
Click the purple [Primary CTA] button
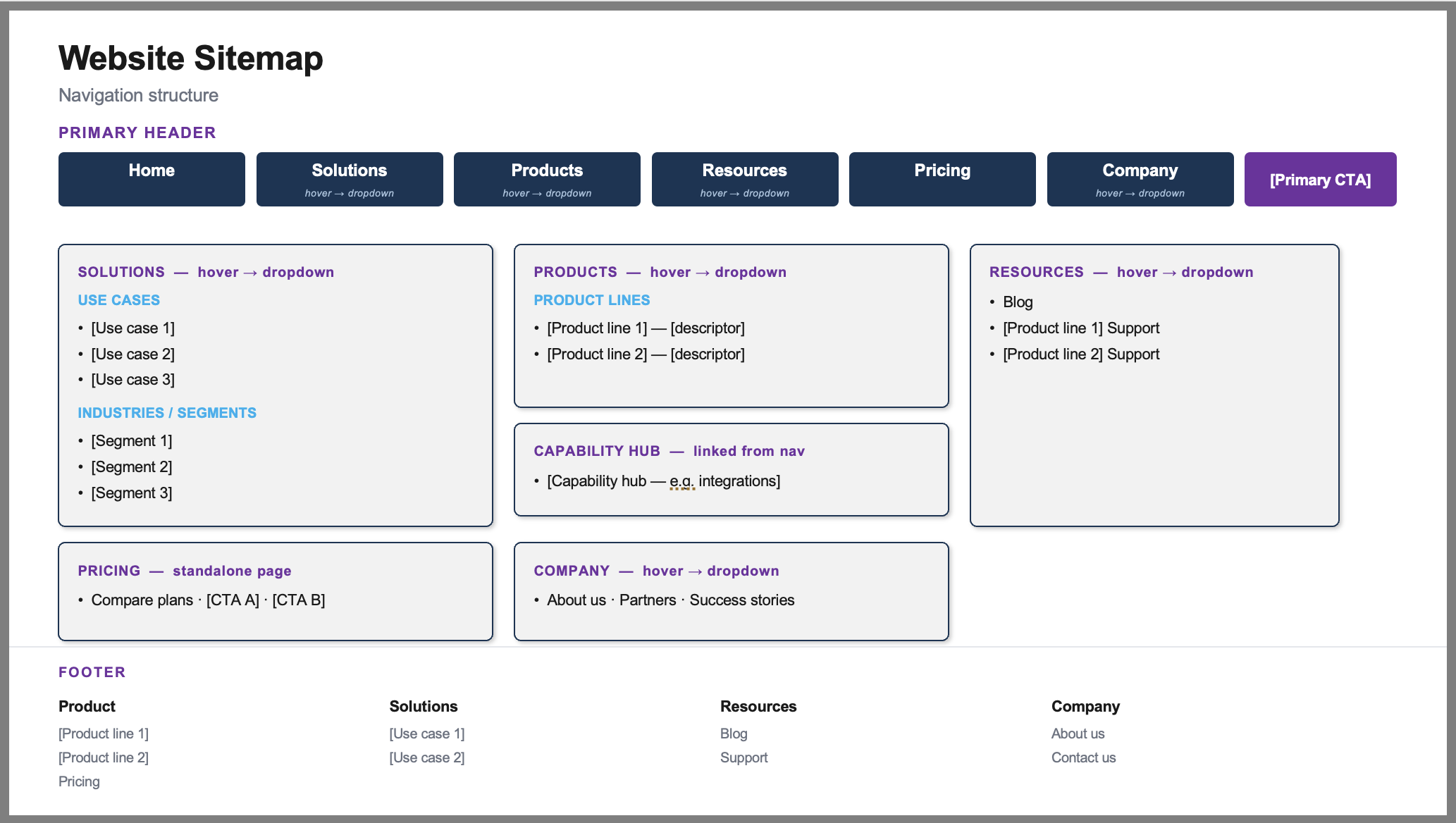pyautogui.click(x=1320, y=179)
